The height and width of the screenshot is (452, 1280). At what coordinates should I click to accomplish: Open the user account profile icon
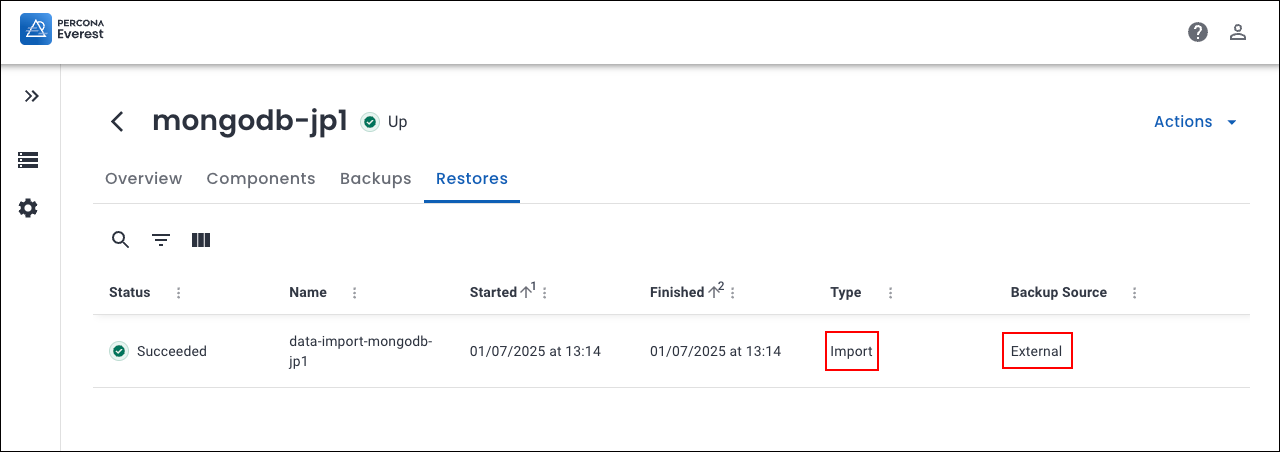[1238, 32]
